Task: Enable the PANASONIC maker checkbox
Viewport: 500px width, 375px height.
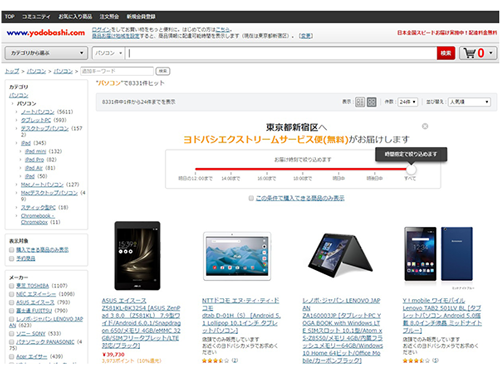Action: [x=12, y=342]
